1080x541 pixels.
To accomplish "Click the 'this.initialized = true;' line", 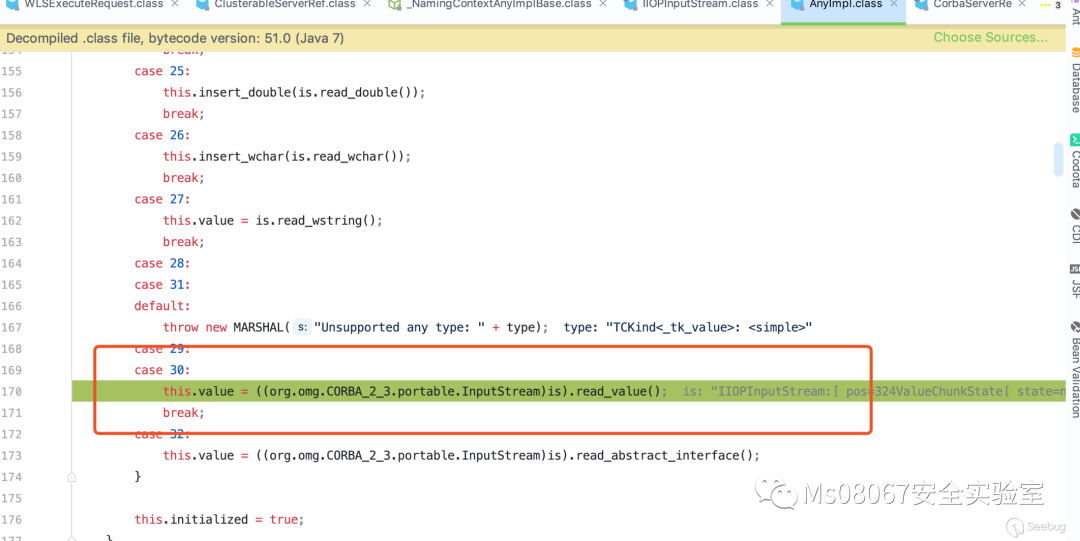I will 218,519.
